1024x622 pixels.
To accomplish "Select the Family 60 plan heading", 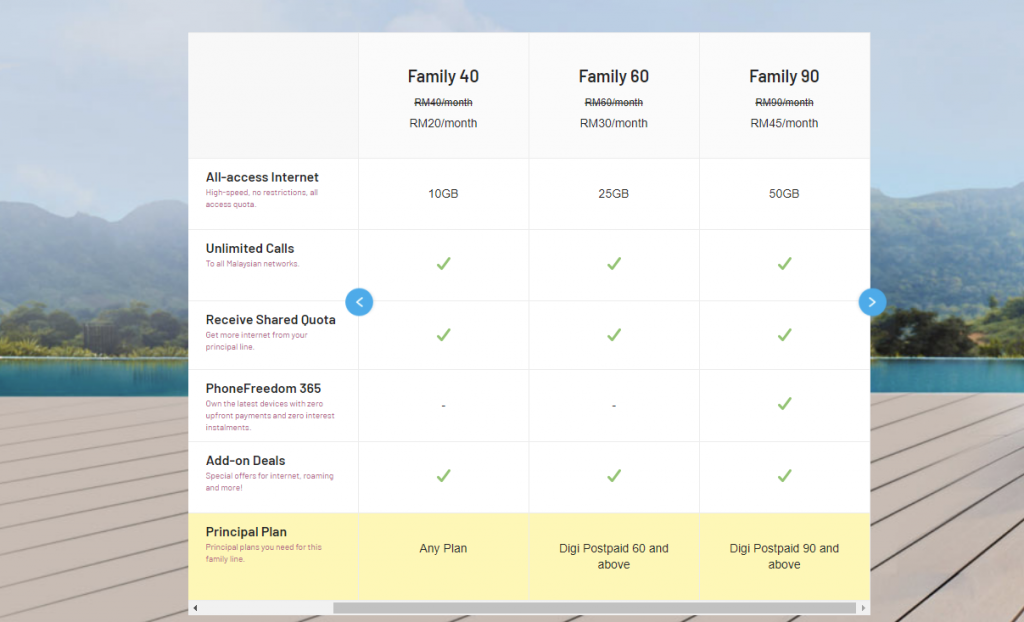I will click(614, 77).
